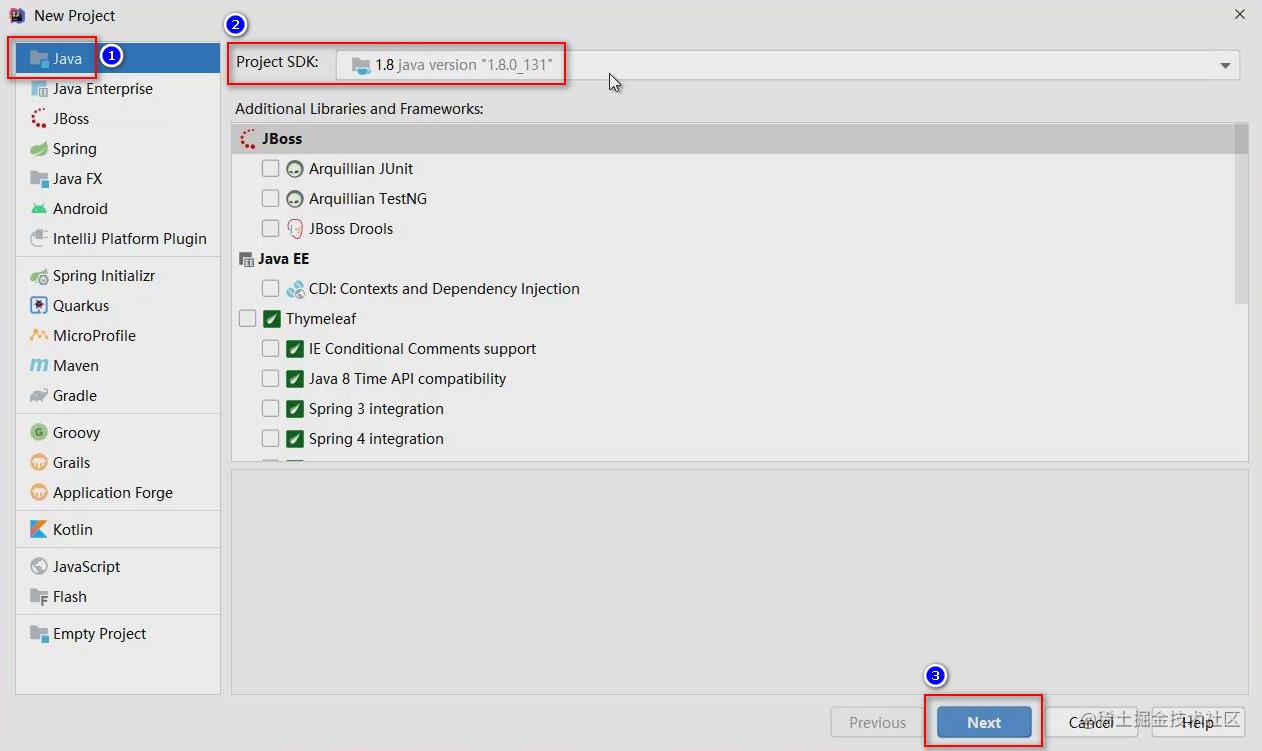Close the New Project dialog
Image resolution: width=1262 pixels, height=751 pixels.
coord(1240,15)
